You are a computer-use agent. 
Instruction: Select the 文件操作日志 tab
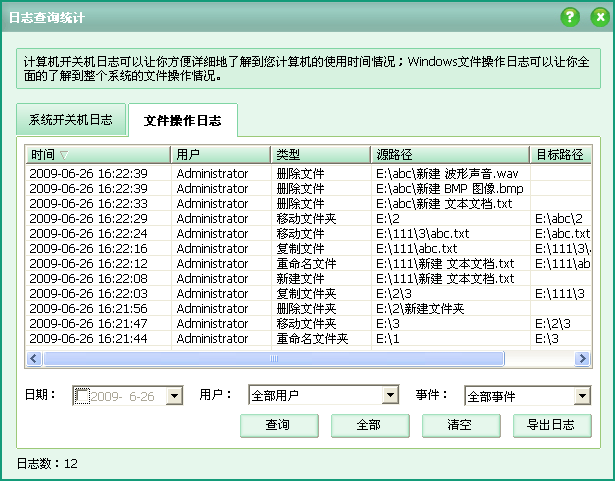[x=183, y=121]
